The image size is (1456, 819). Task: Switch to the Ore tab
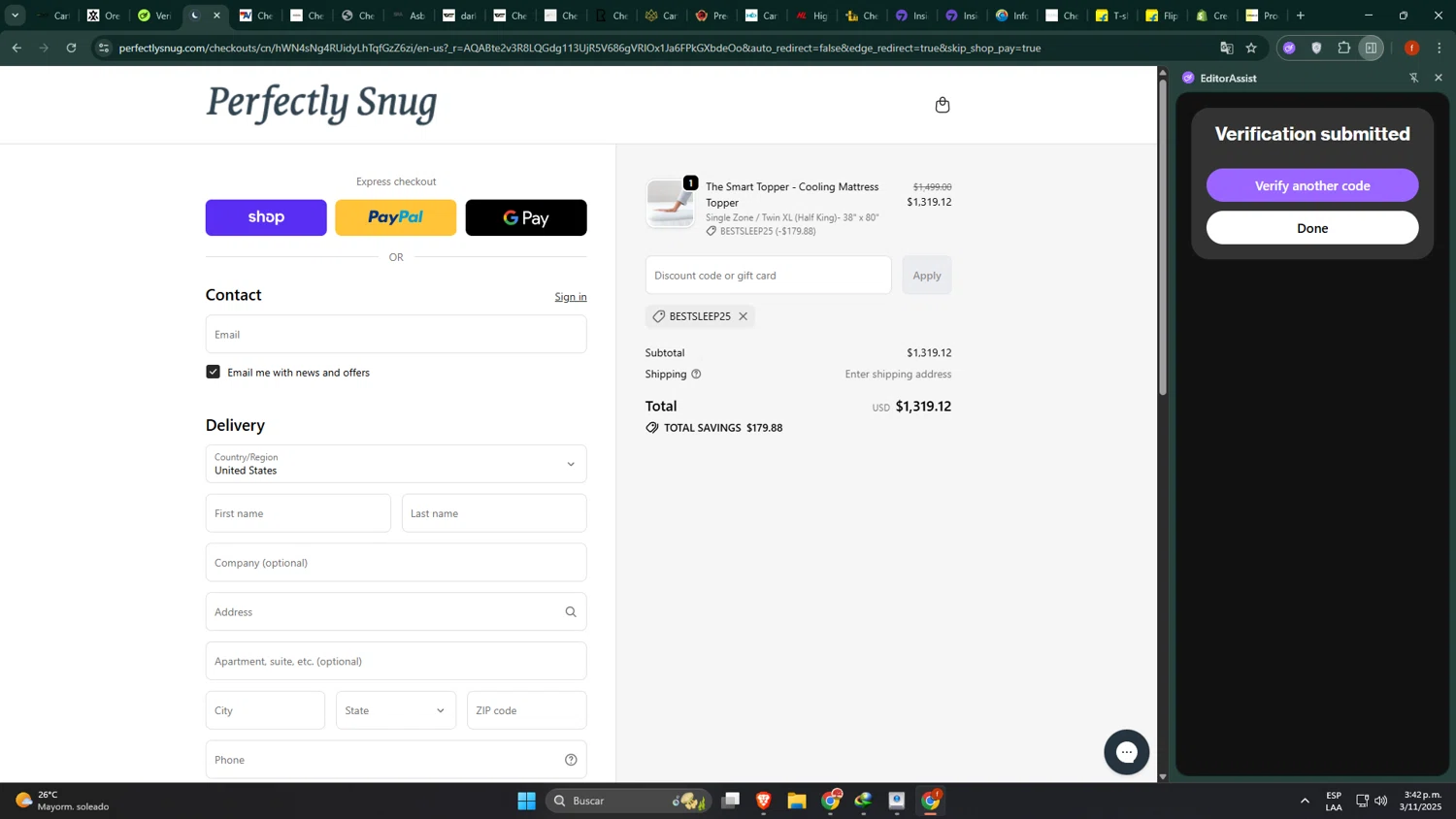pos(104,16)
